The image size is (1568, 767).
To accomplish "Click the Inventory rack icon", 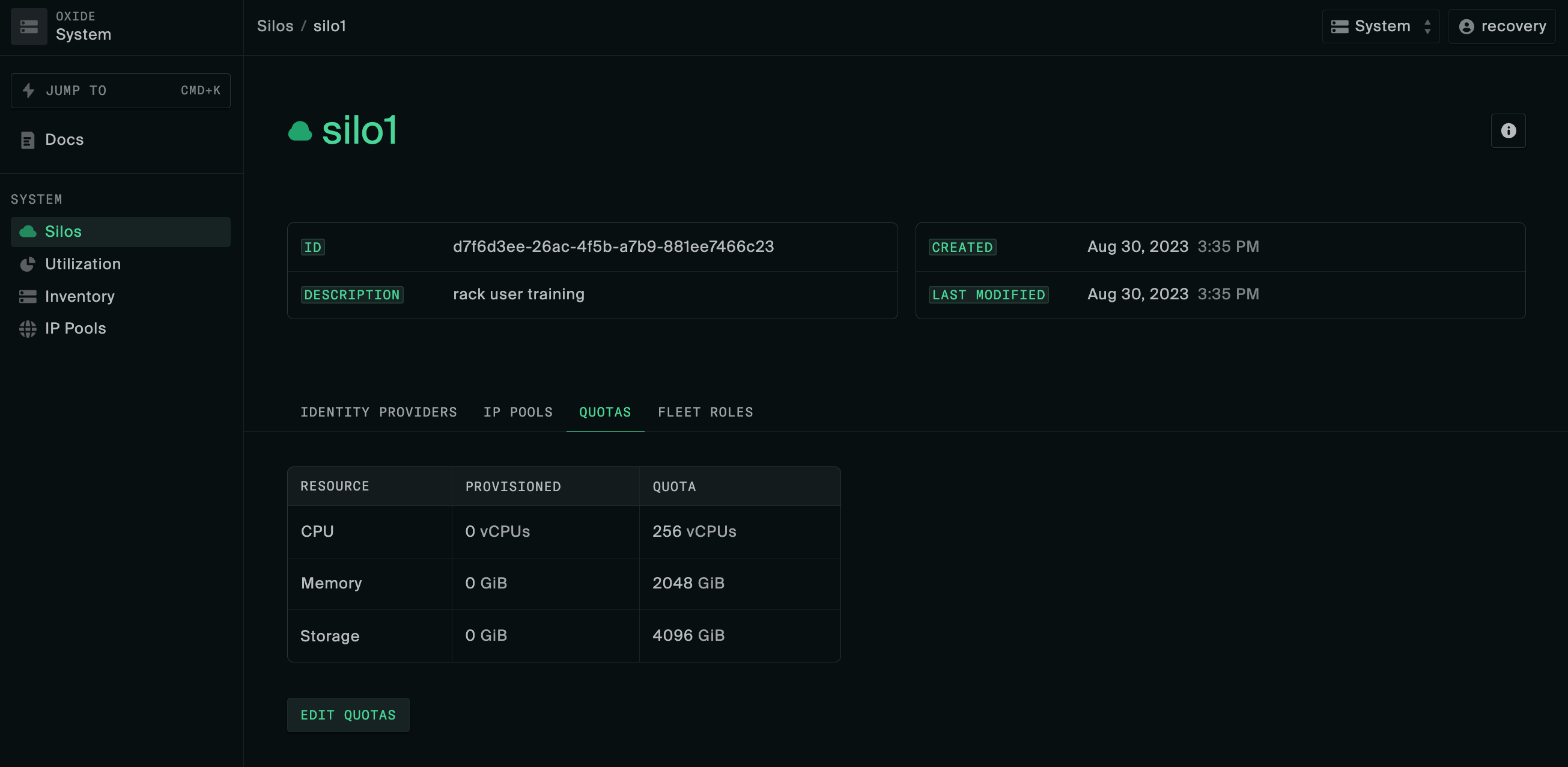I will click(x=28, y=296).
